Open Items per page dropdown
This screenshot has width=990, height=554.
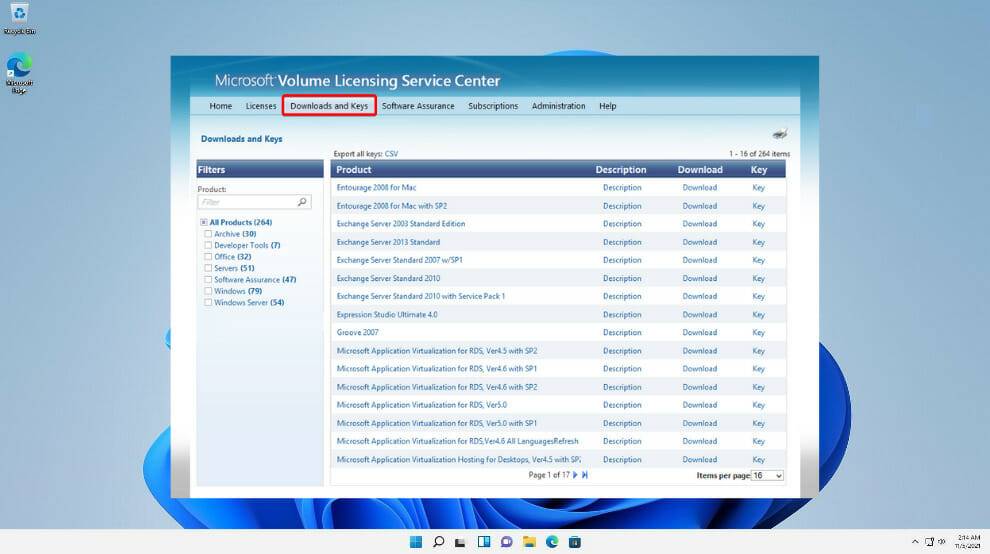767,476
